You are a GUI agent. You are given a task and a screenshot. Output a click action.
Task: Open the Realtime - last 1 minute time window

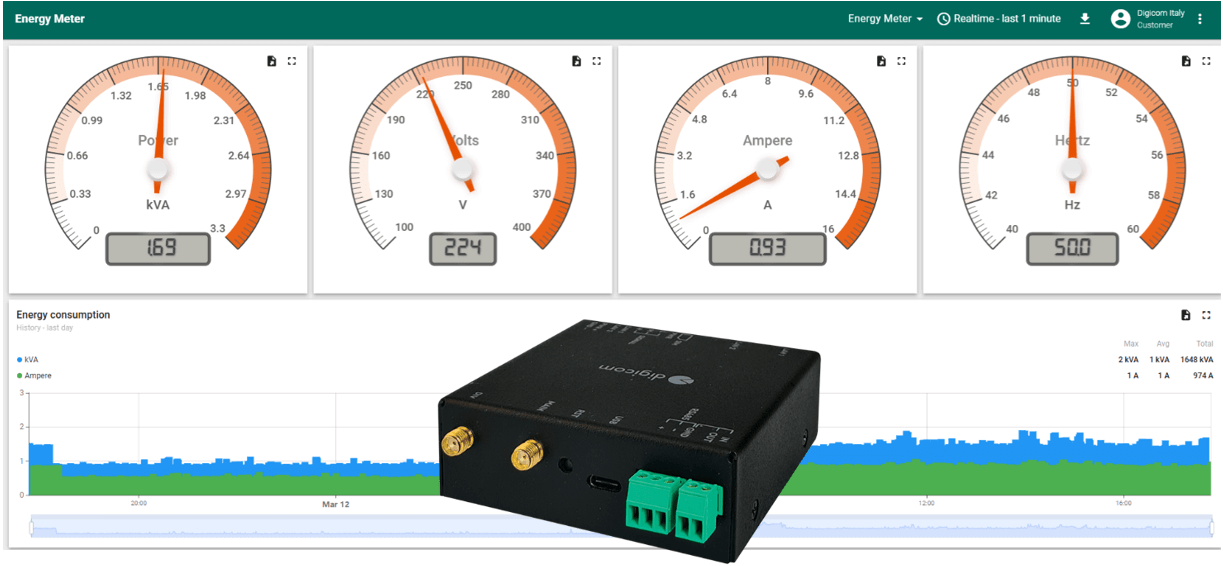click(x=1000, y=19)
